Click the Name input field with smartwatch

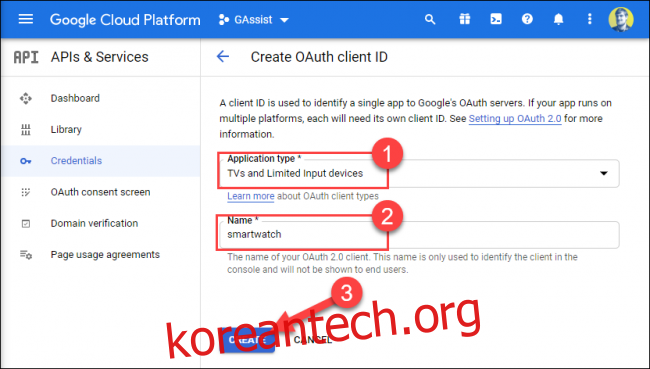tap(419, 235)
